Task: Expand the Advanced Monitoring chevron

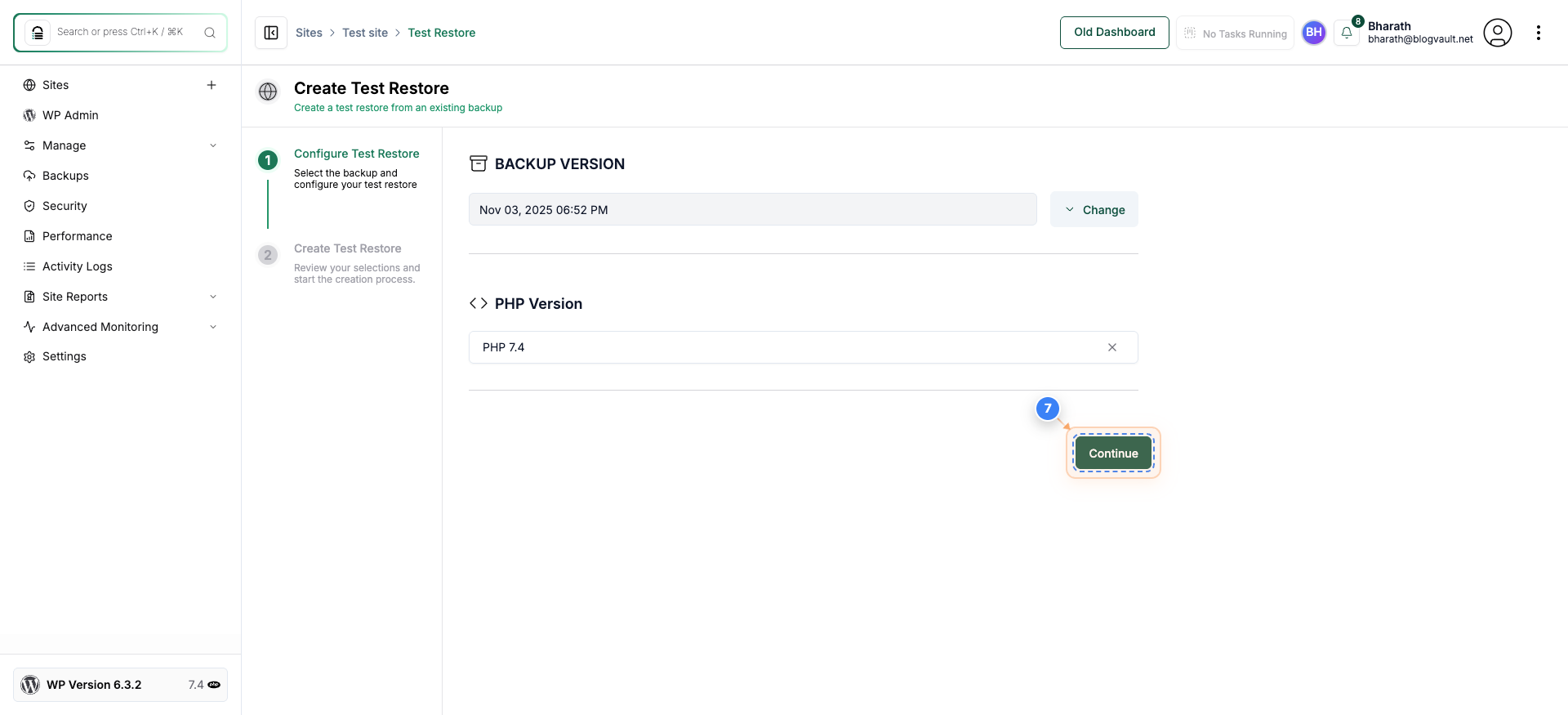Action: (x=213, y=327)
